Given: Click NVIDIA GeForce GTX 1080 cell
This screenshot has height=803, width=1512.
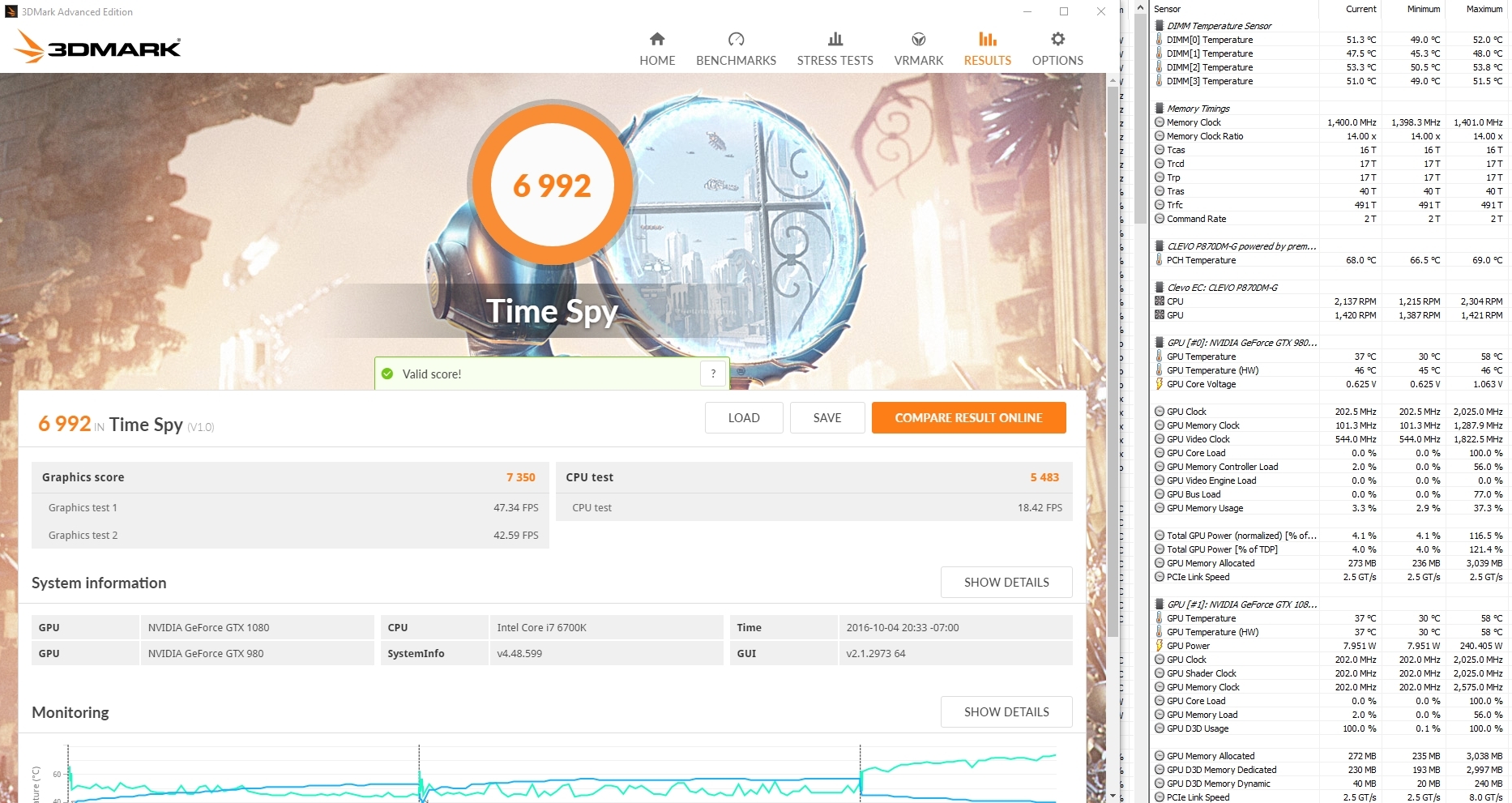Looking at the screenshot, I should (x=258, y=627).
